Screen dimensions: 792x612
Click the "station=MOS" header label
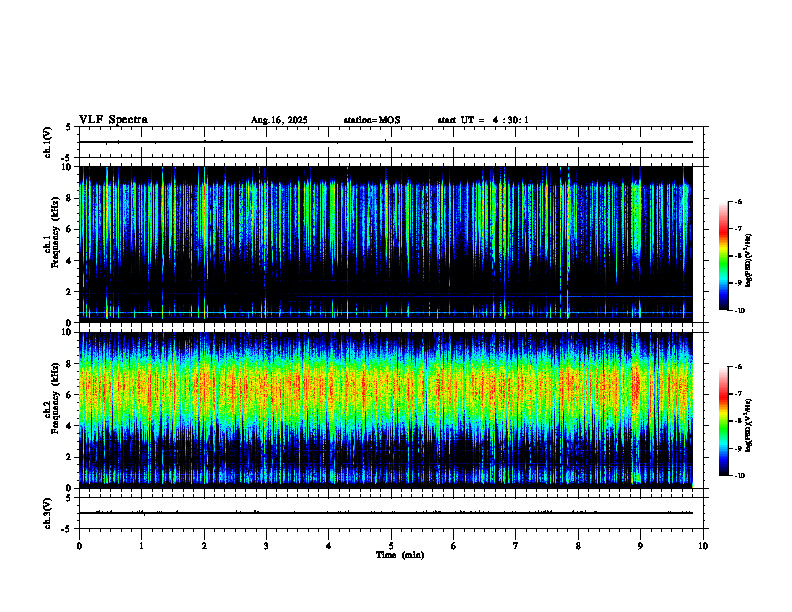pyautogui.click(x=372, y=120)
